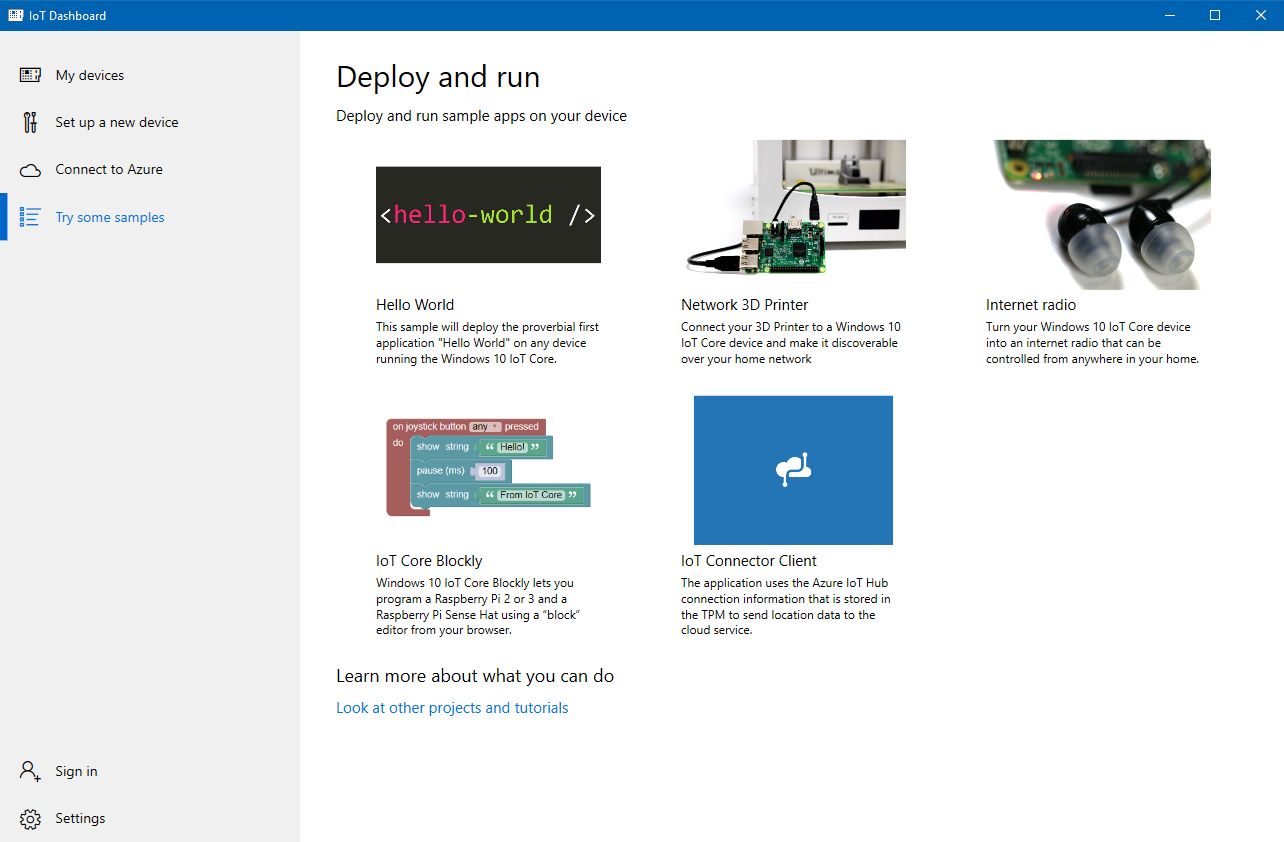Click the IoT Core Blockly description text
The width and height of the screenshot is (1284, 842).
point(479,607)
